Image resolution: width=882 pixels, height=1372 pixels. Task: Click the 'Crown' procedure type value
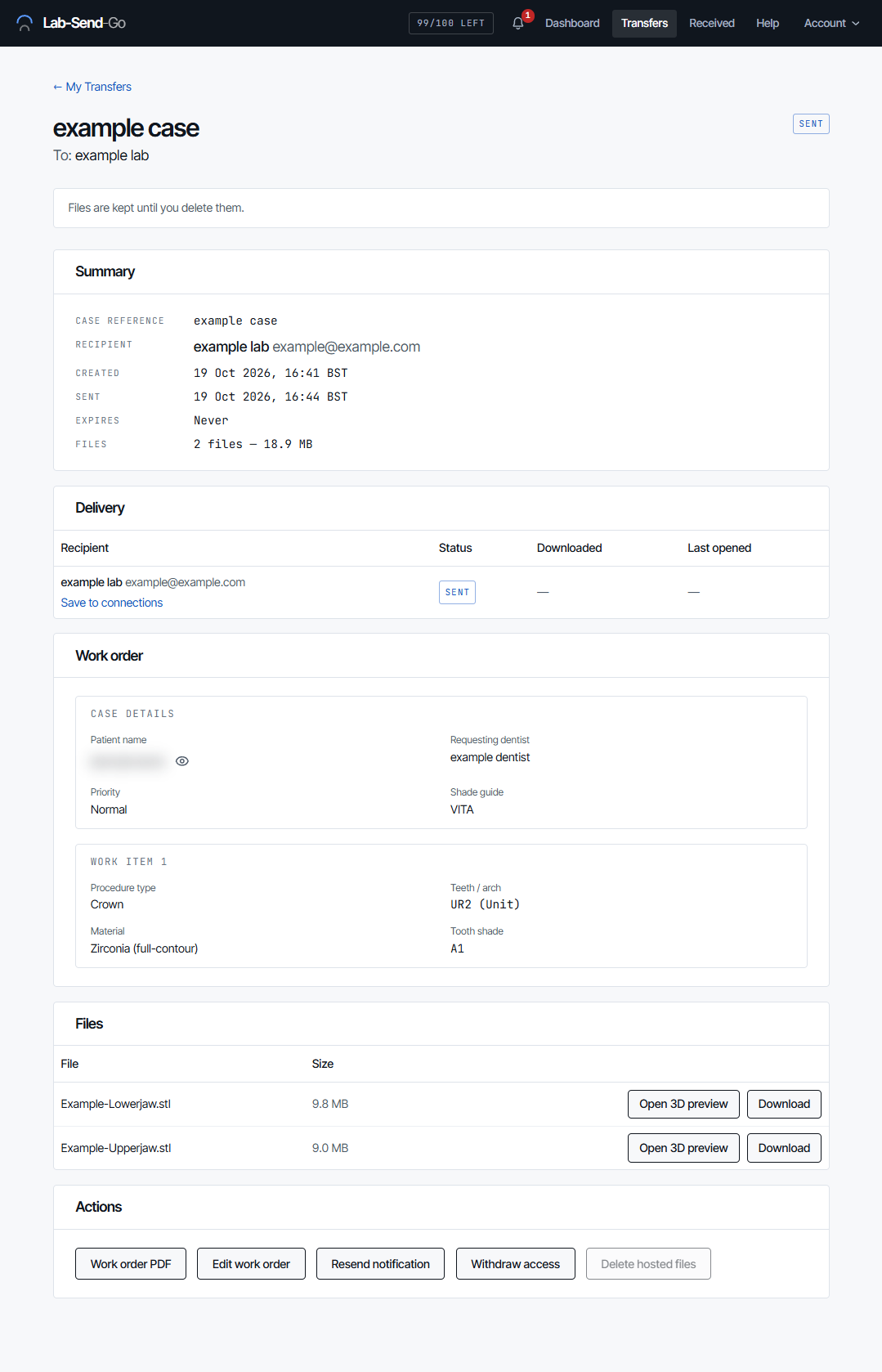coord(107,904)
